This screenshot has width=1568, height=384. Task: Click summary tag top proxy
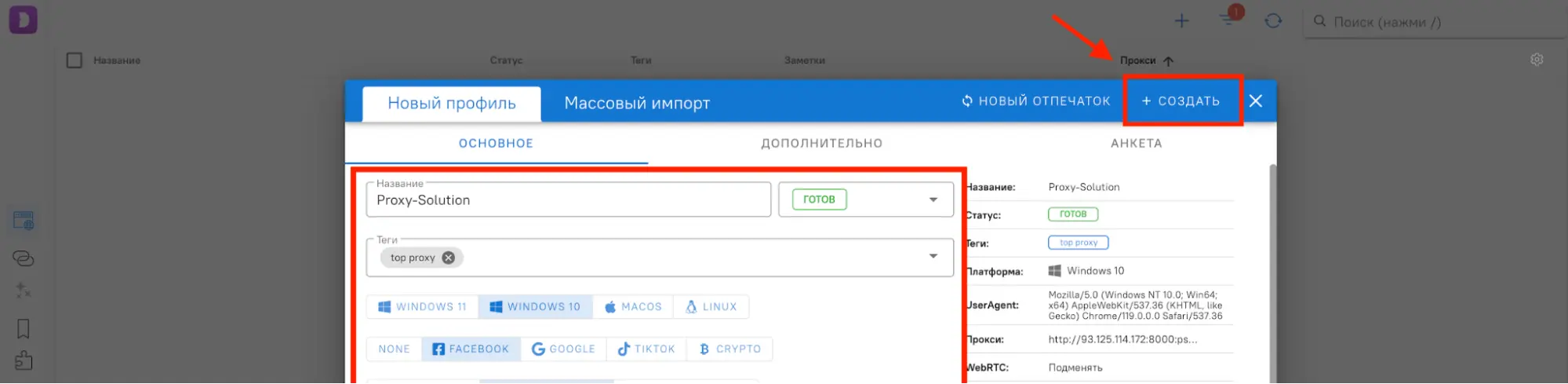pos(1079,243)
